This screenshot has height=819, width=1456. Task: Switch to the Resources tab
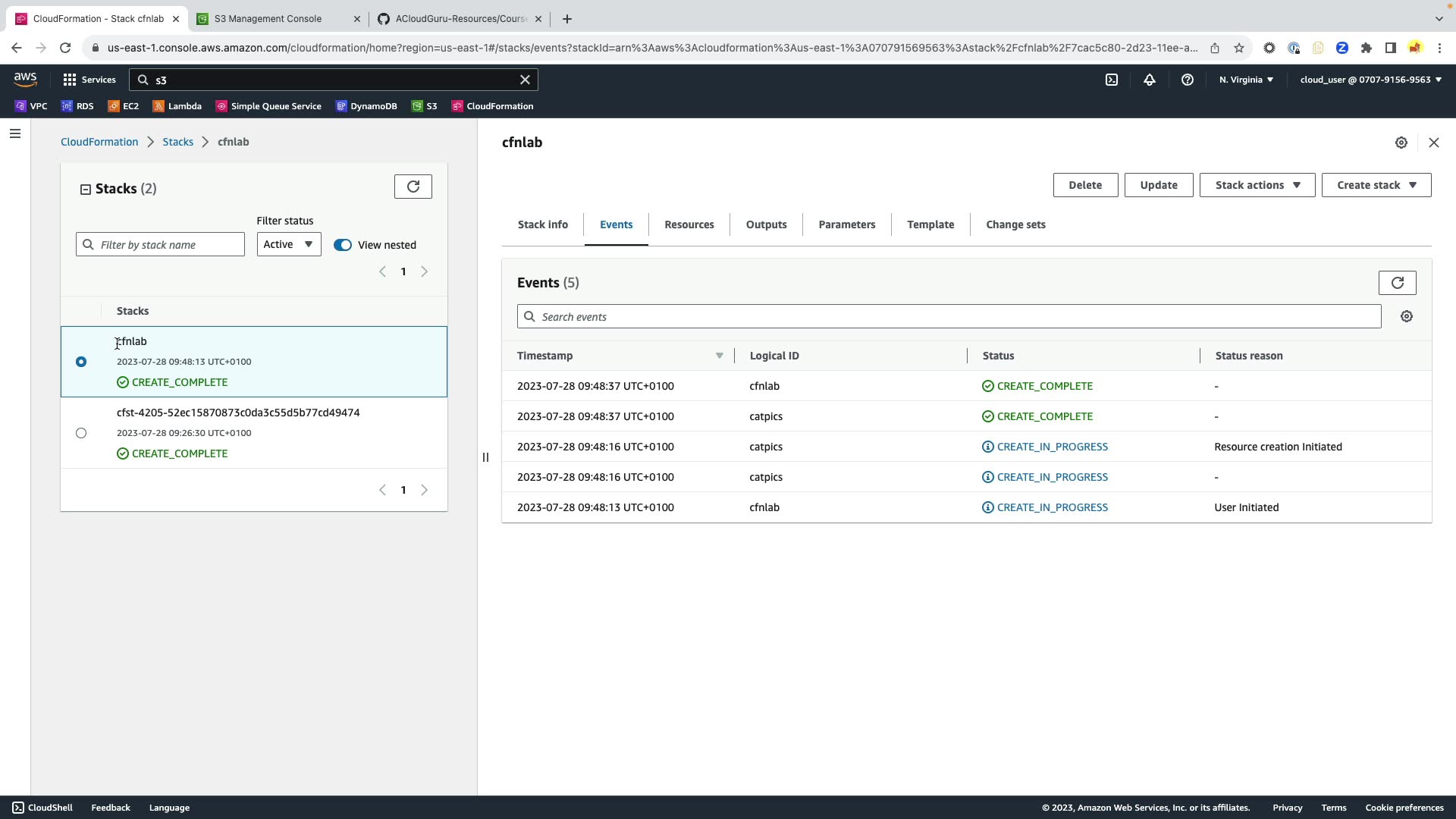689,224
